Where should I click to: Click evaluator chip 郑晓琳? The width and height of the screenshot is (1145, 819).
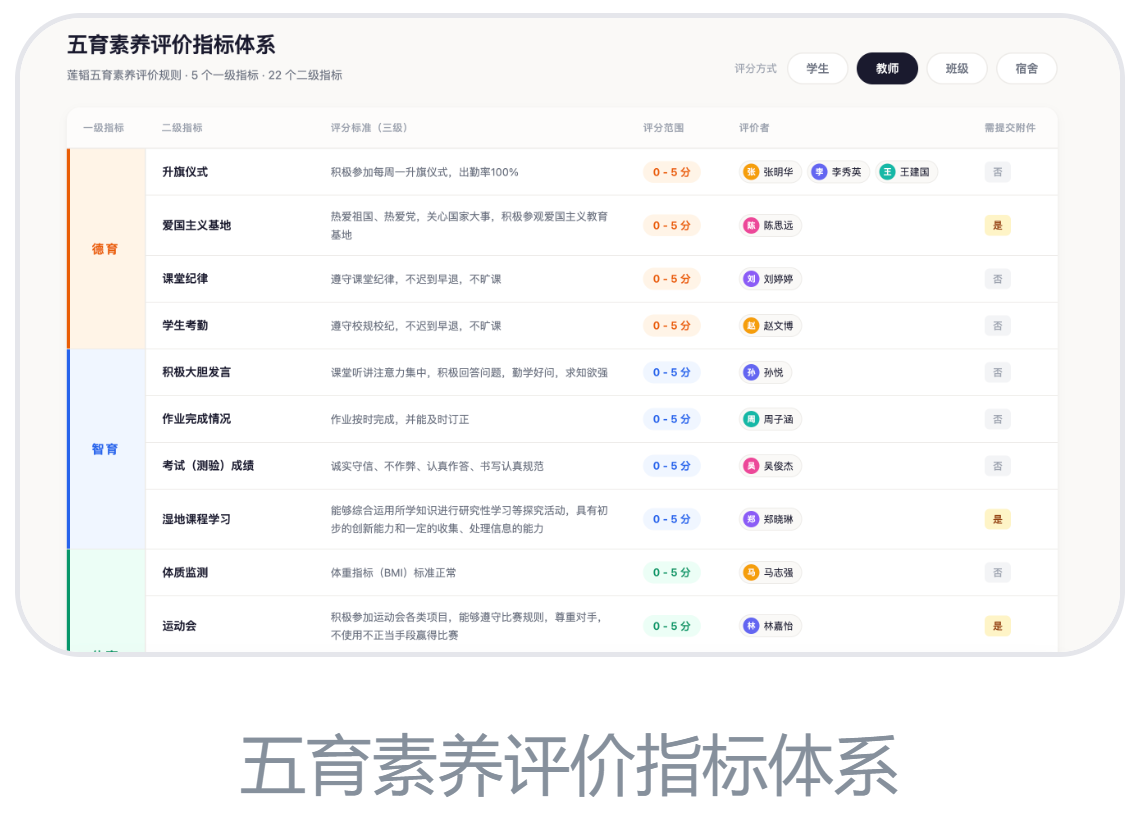click(x=770, y=519)
